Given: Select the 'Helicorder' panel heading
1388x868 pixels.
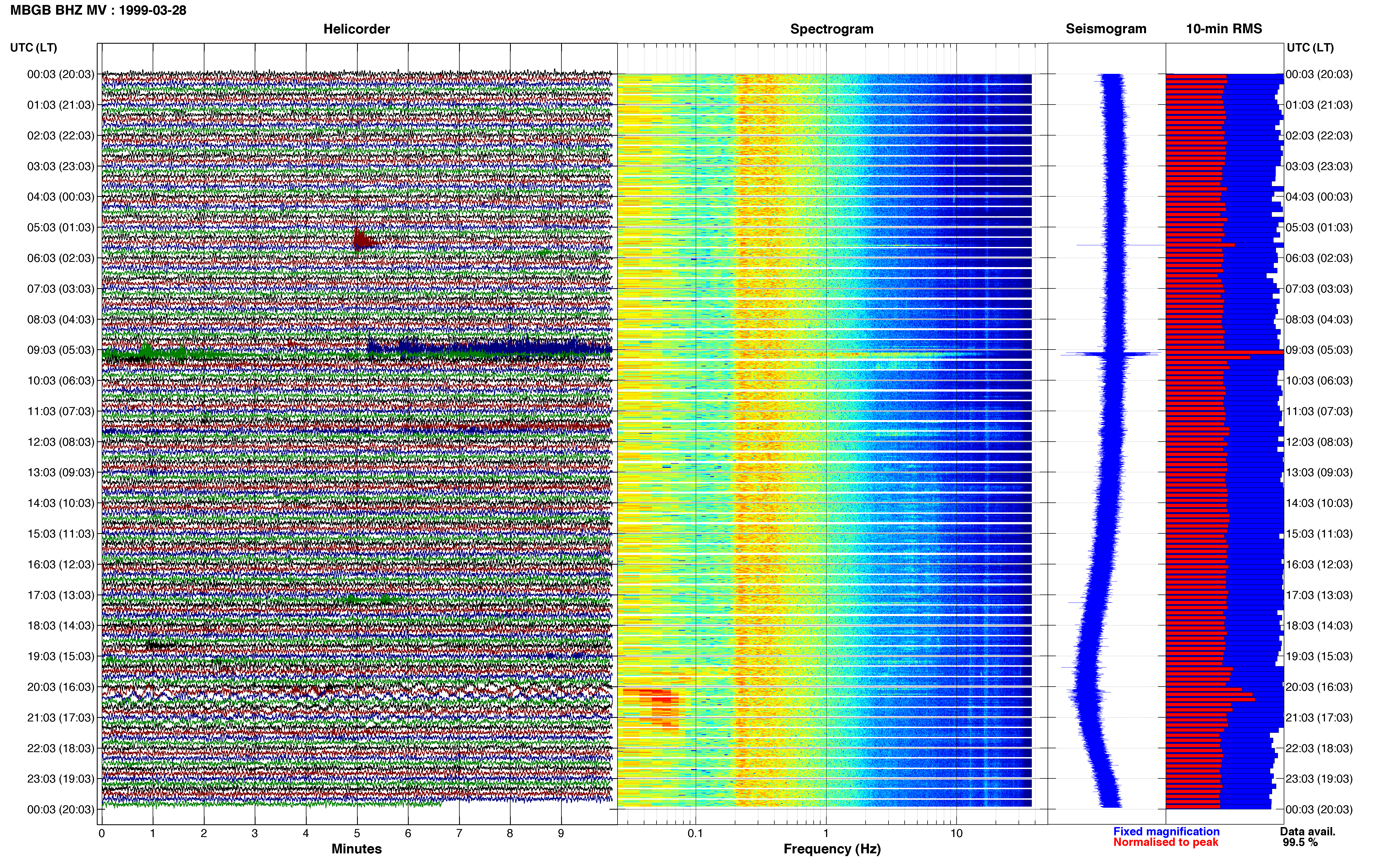Looking at the screenshot, I should [356, 29].
